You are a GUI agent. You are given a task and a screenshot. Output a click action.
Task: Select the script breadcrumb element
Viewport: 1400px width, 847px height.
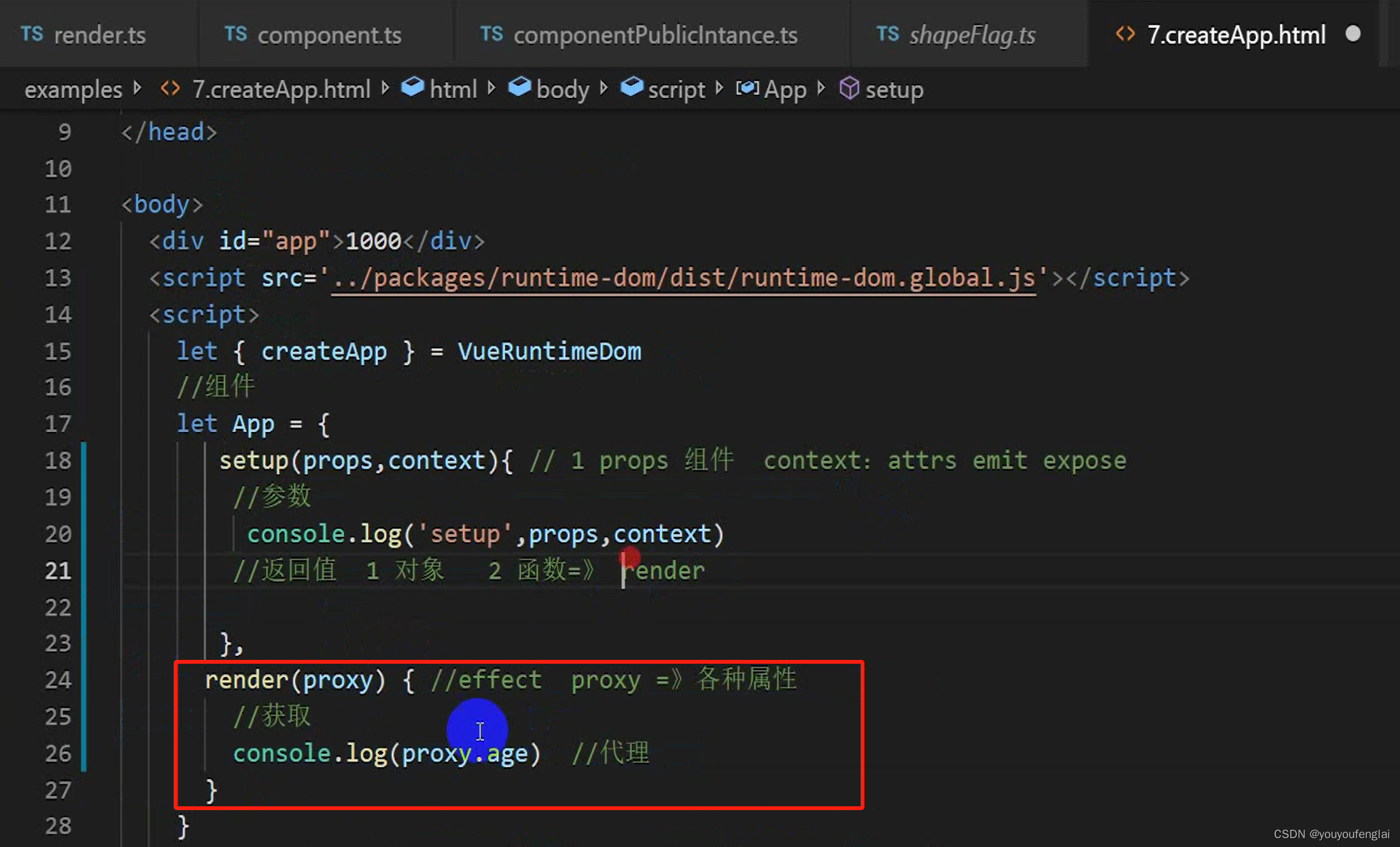pos(676,90)
